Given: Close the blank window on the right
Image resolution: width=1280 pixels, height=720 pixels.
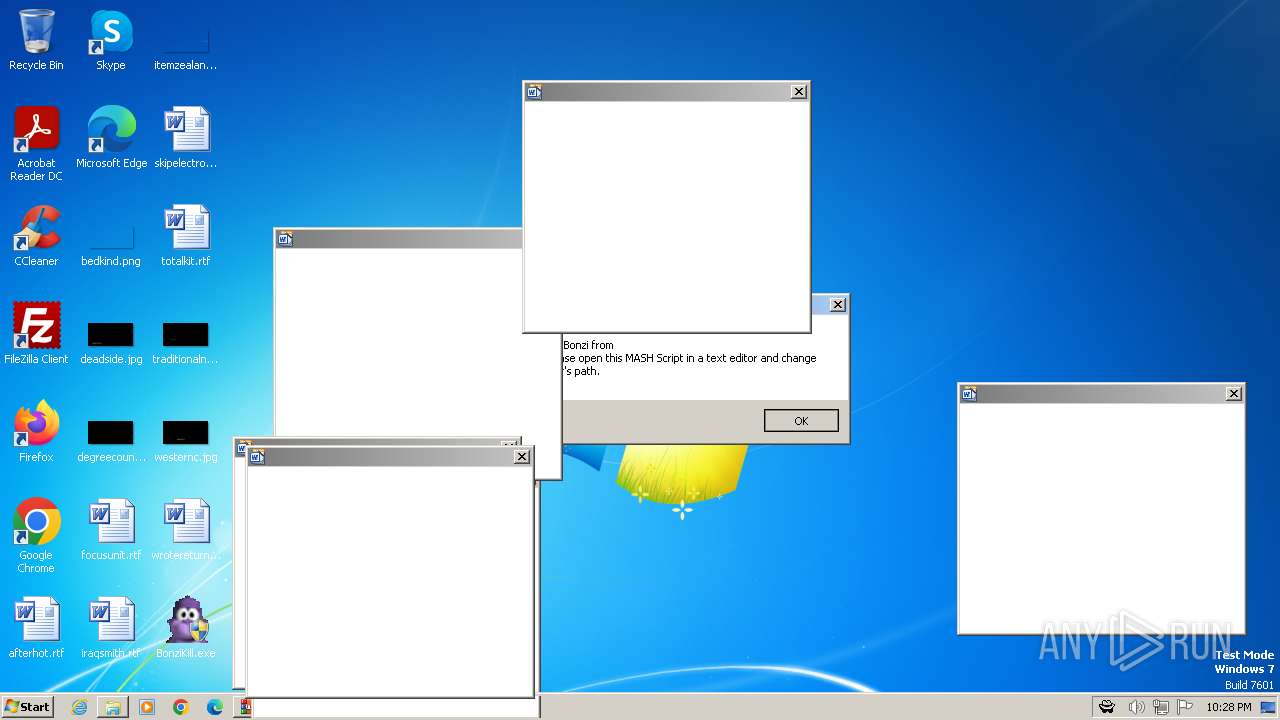Looking at the screenshot, I should (1233, 394).
